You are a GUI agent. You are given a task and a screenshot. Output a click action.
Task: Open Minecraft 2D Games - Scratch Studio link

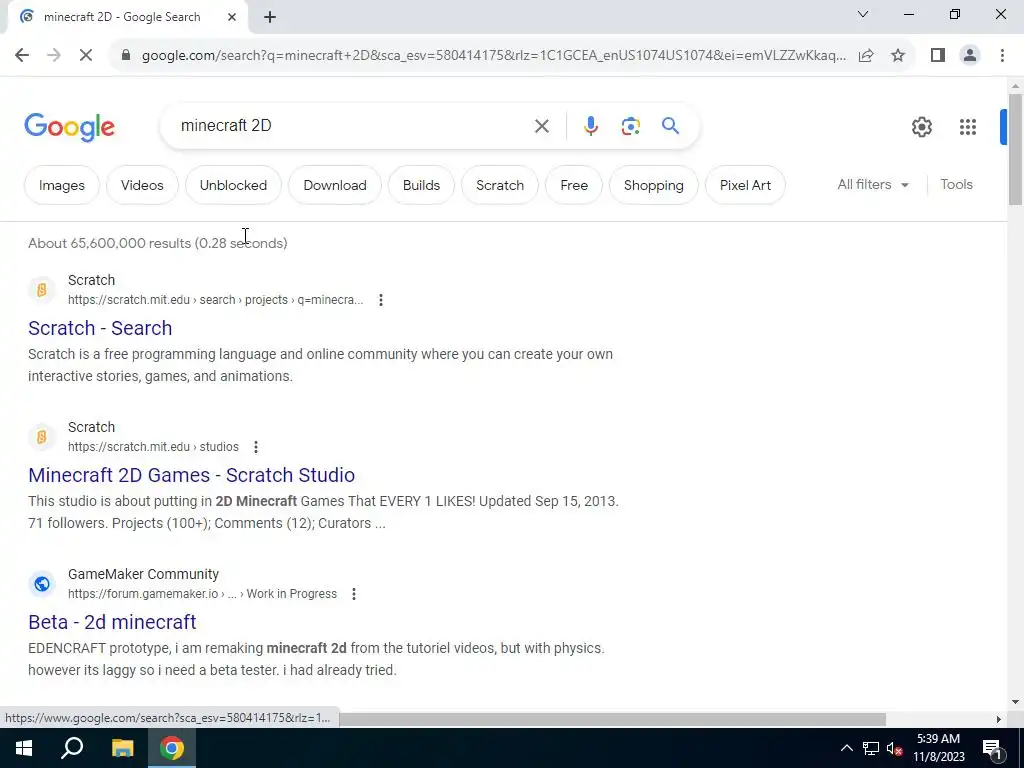[191, 475]
